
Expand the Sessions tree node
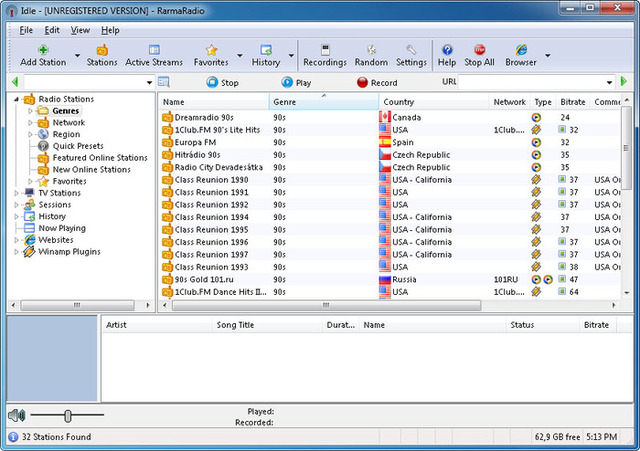[x=16, y=205]
